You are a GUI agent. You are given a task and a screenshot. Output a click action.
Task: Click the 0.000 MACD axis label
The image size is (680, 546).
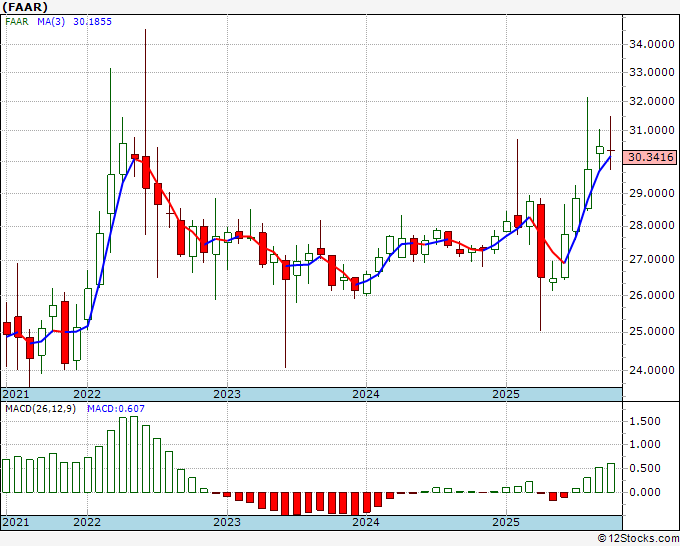pyautogui.click(x=646, y=492)
